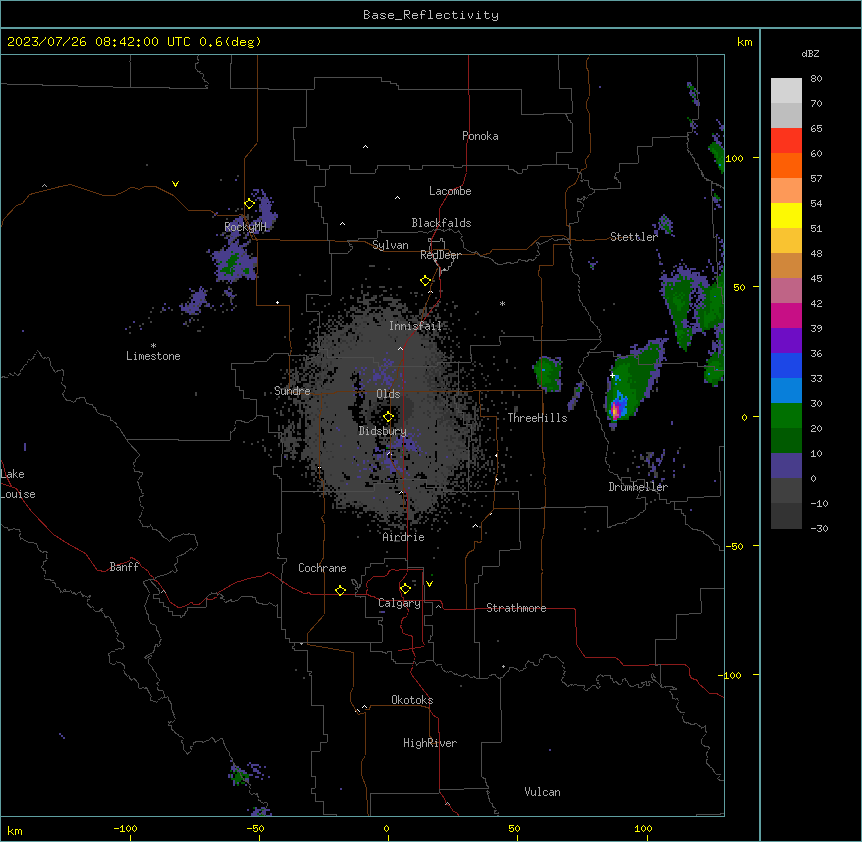Click the ThreeHills label
Screen dimensions: 862x842
[x=537, y=418]
